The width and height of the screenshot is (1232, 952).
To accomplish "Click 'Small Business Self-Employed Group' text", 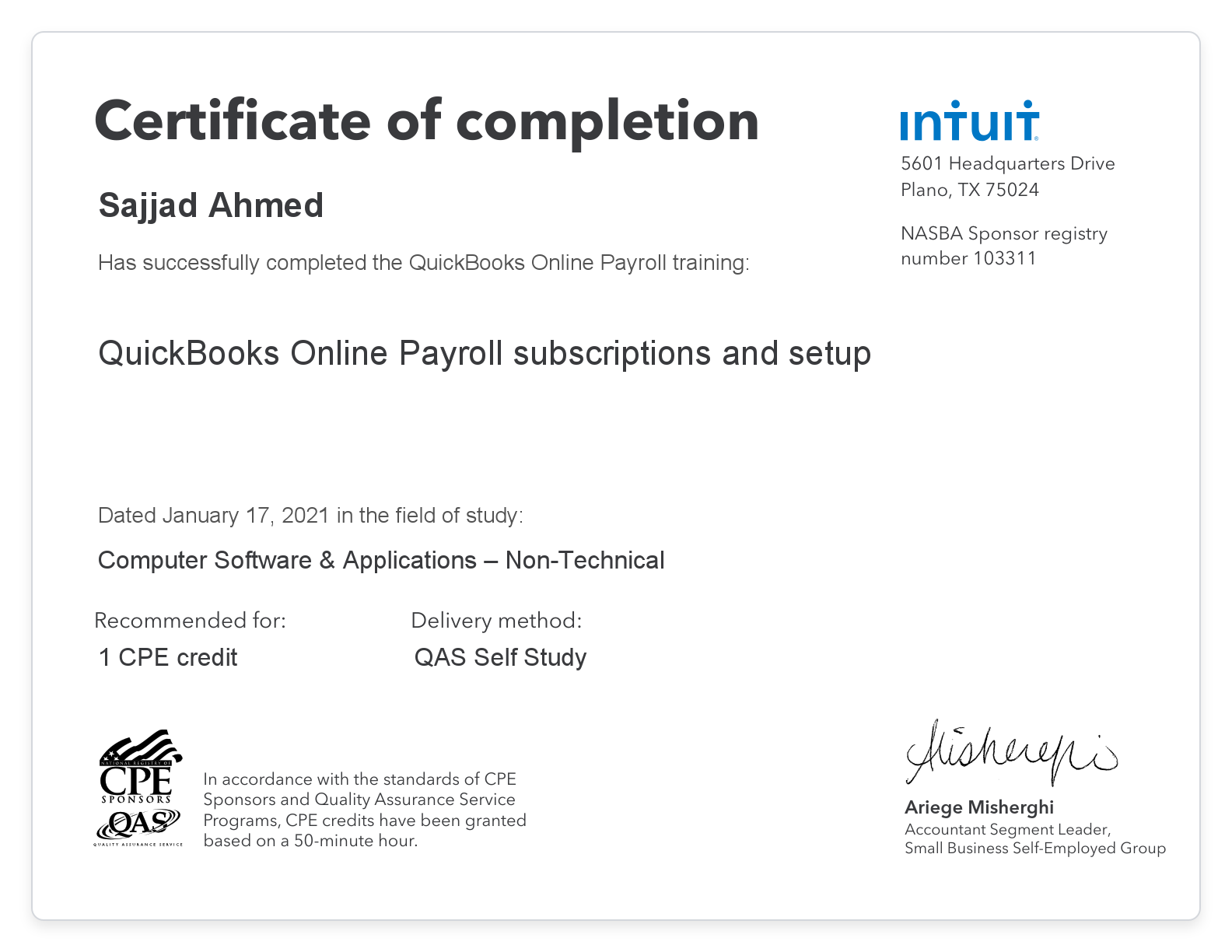I will tap(1035, 848).
